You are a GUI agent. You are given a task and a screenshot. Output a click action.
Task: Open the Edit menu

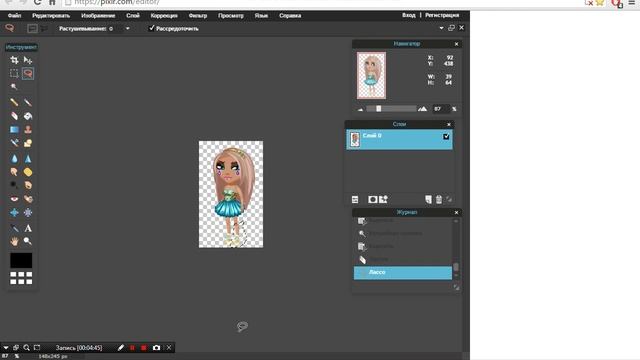[x=51, y=16]
